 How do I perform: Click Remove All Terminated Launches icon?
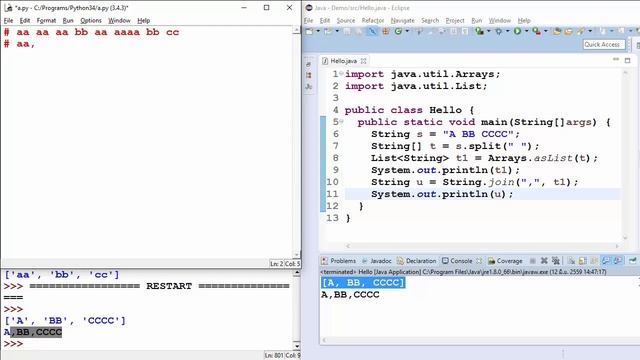click(556, 261)
